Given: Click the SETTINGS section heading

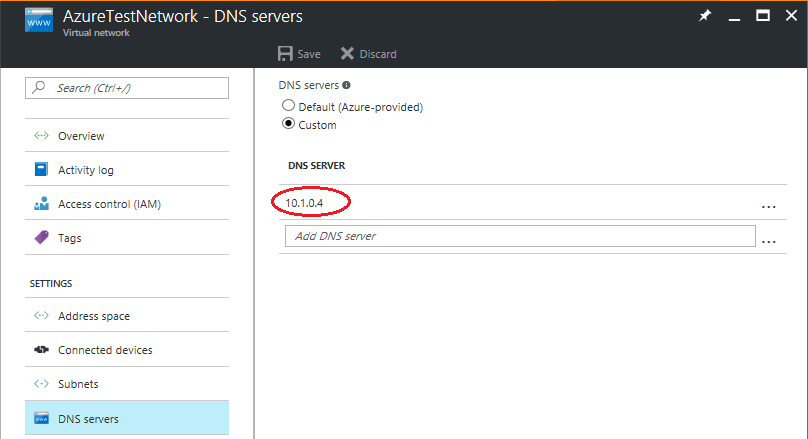Looking at the screenshot, I should 51,283.
